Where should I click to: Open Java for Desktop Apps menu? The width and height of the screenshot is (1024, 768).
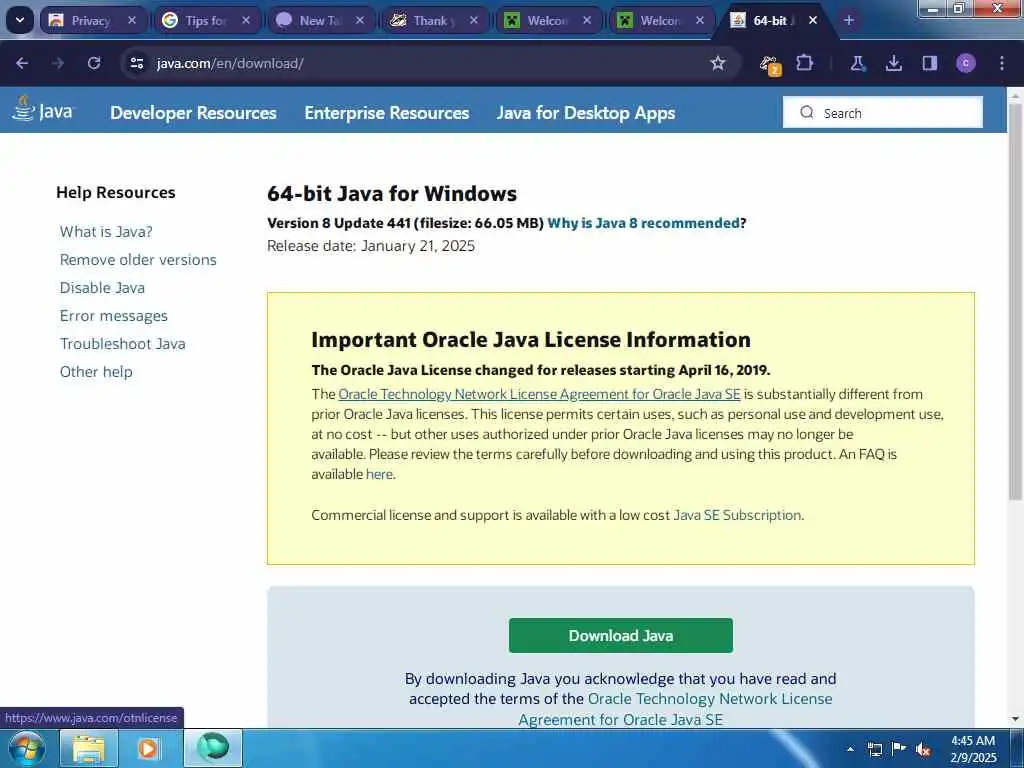click(586, 113)
